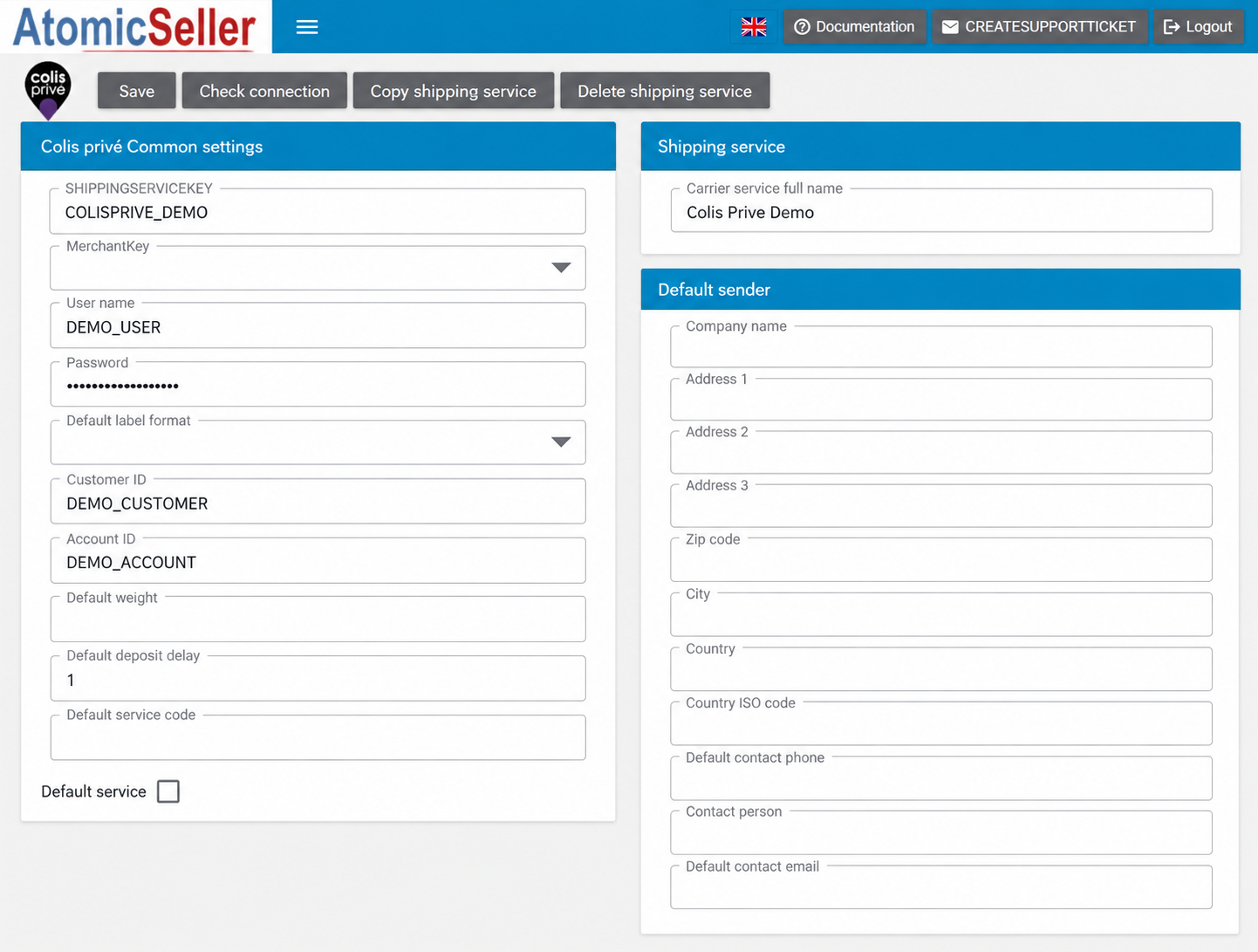The image size is (1258, 952).
Task: Focus the Country field
Action: pos(941,669)
